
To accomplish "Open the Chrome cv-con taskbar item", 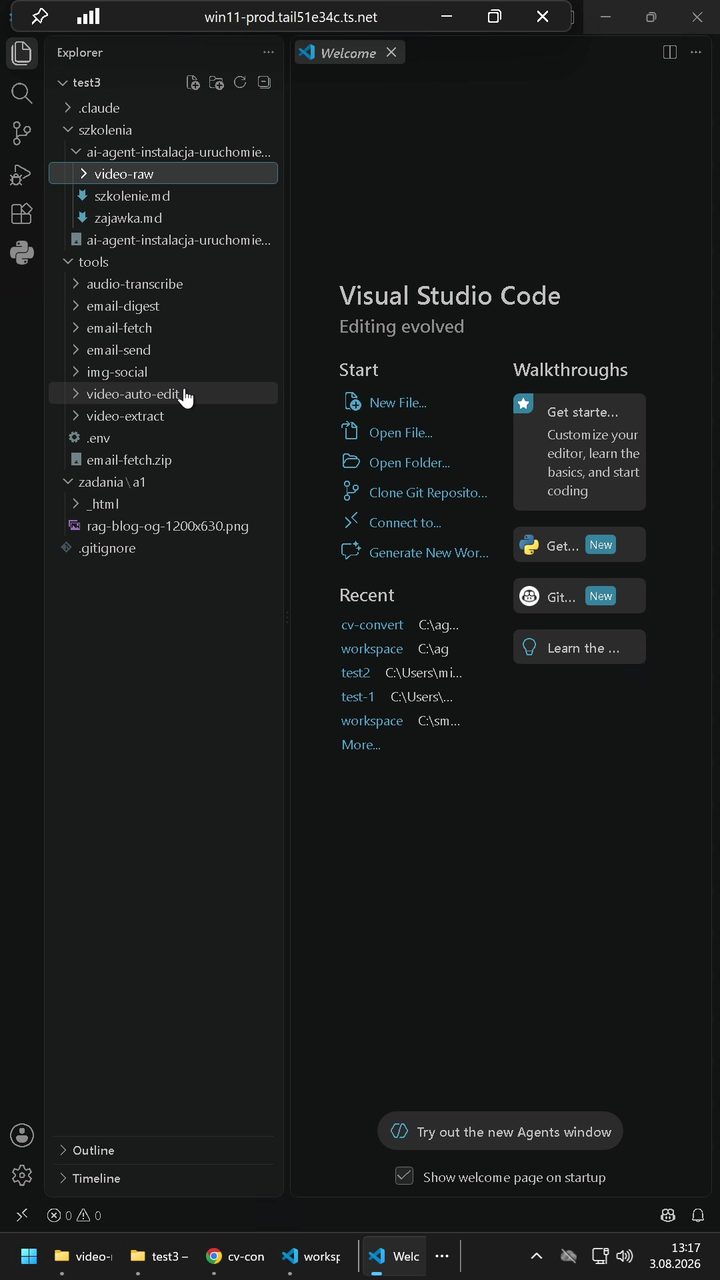I will pos(235,1256).
